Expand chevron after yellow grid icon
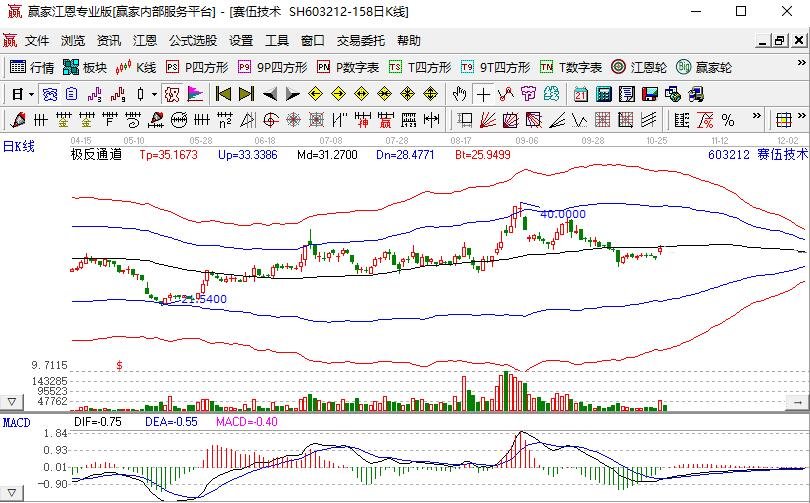 802,116
